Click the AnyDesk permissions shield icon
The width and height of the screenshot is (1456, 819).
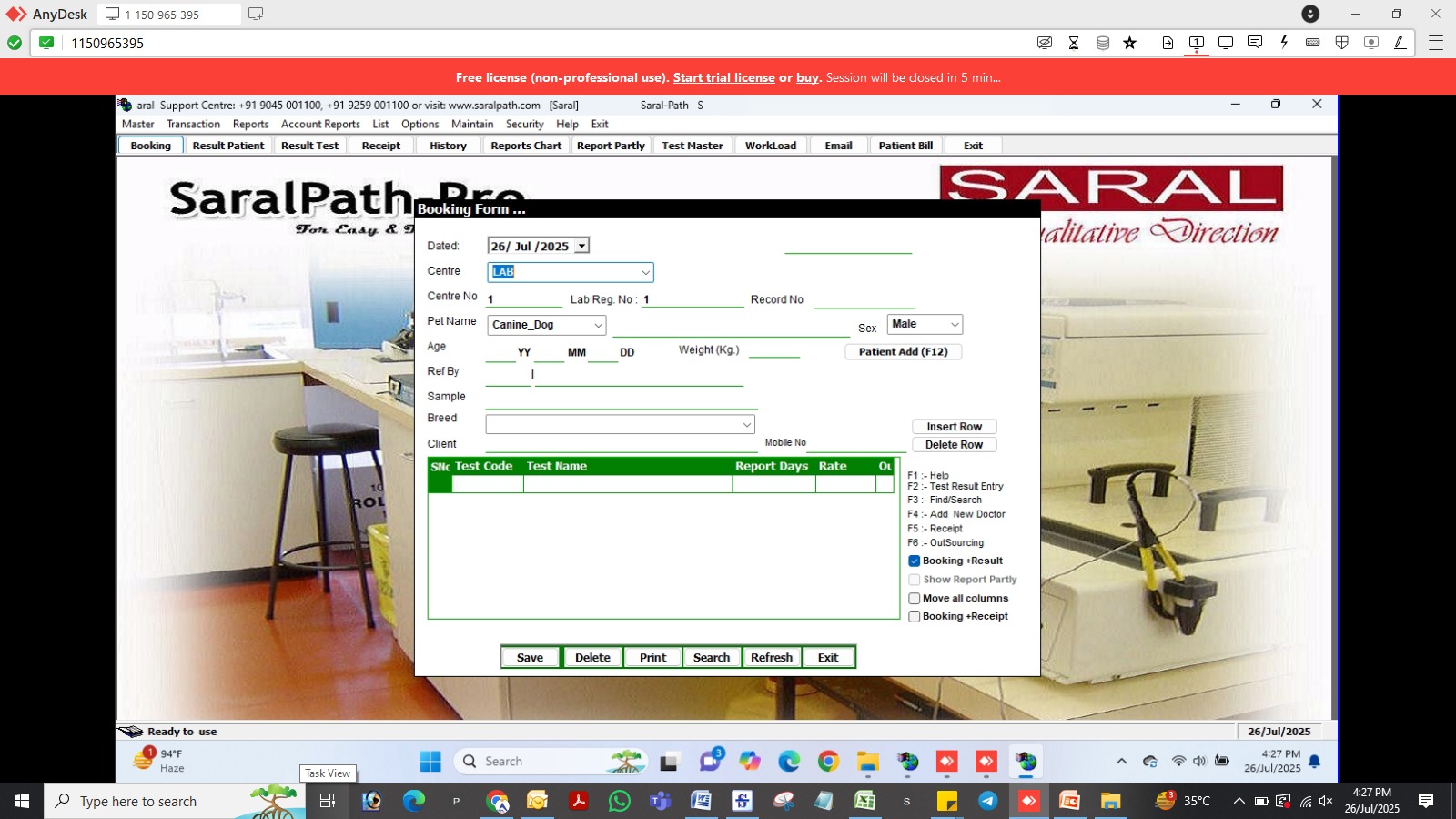(1342, 43)
